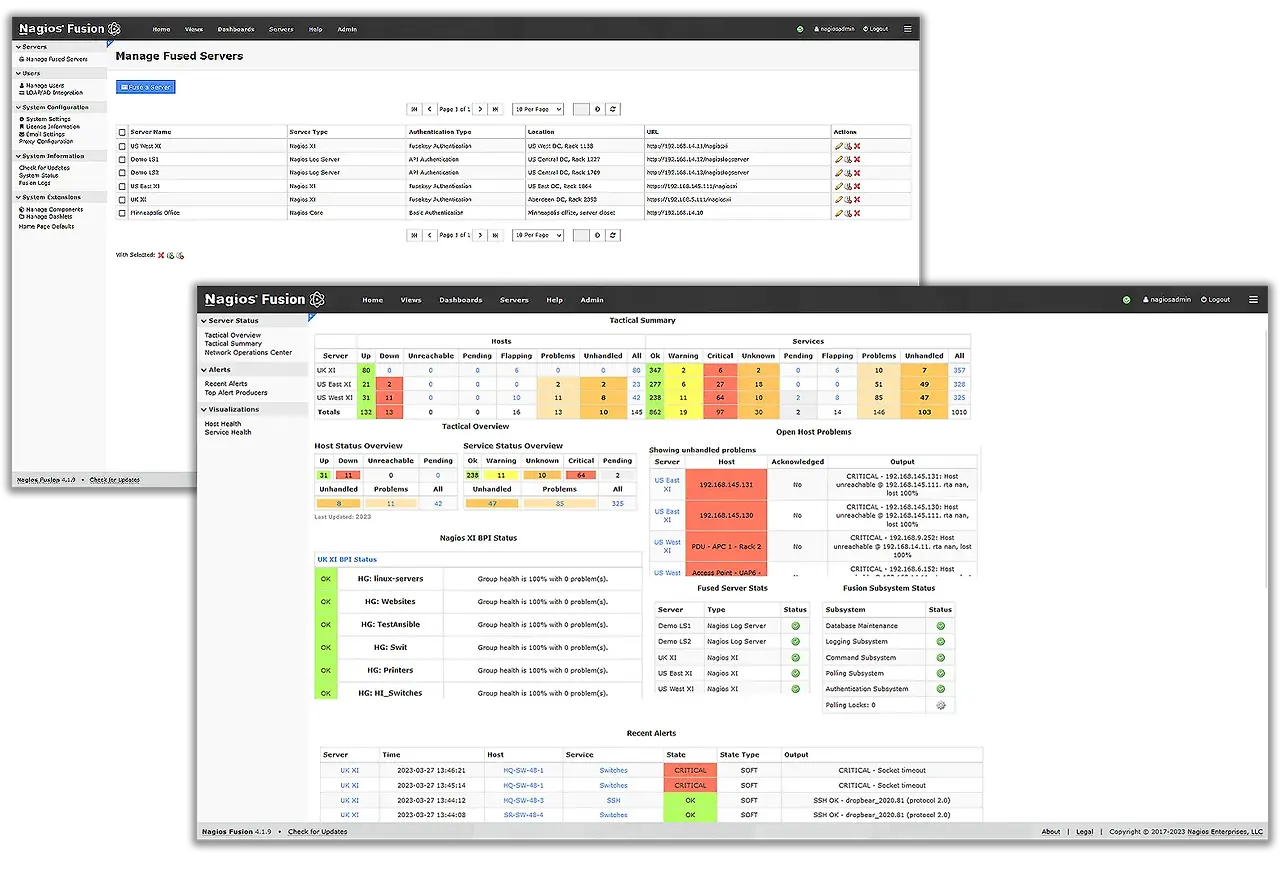Viewport: 1280px width, 872px height.
Task: Collapse the System Extensions section
Action: (x=60, y=197)
